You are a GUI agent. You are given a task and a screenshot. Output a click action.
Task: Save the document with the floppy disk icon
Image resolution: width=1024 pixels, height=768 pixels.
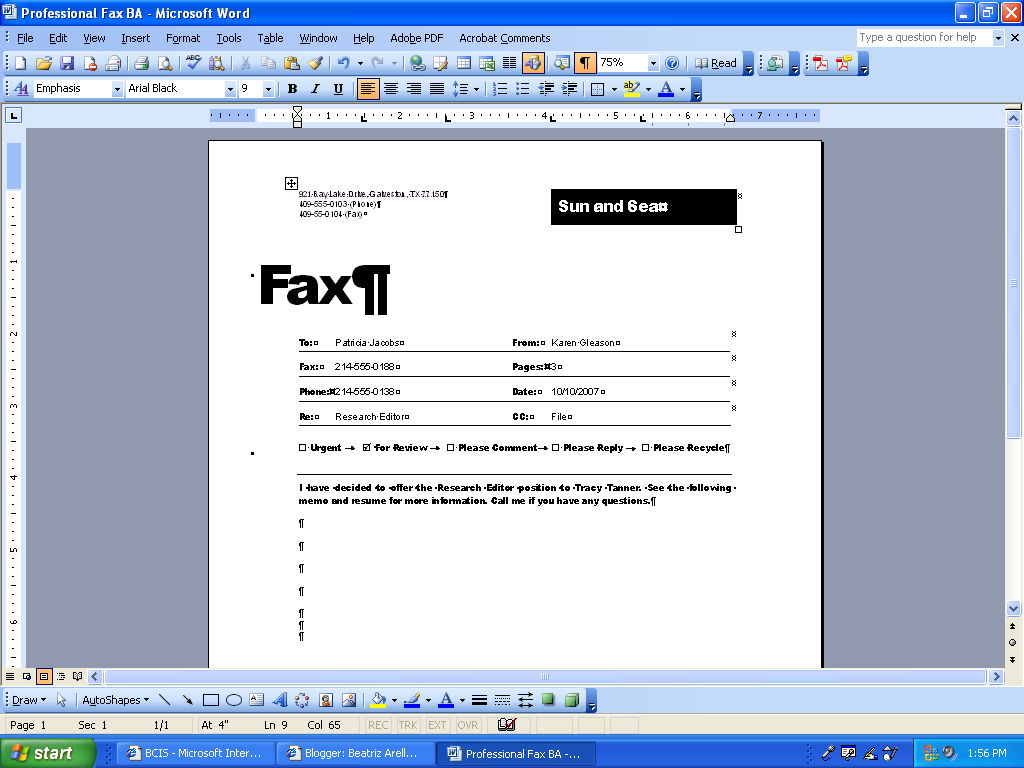pos(67,63)
